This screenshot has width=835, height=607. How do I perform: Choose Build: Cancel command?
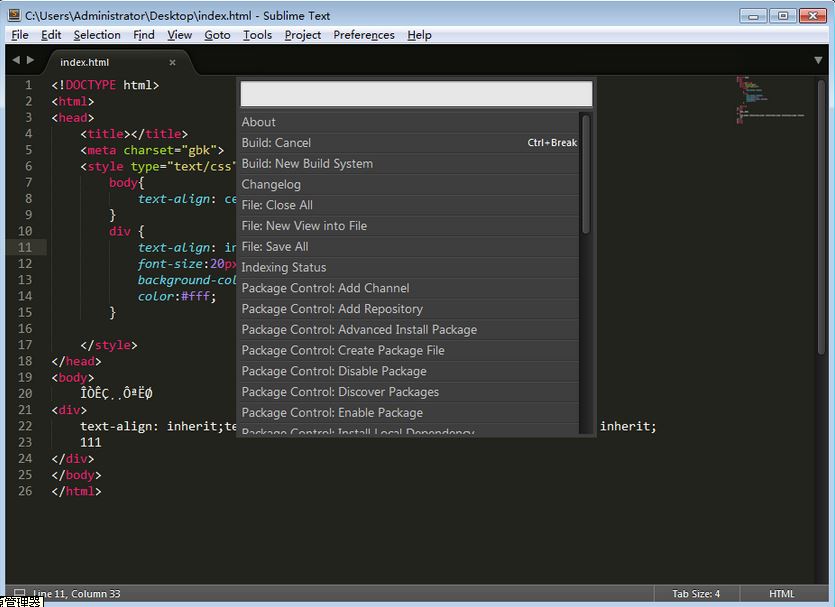pos(409,143)
